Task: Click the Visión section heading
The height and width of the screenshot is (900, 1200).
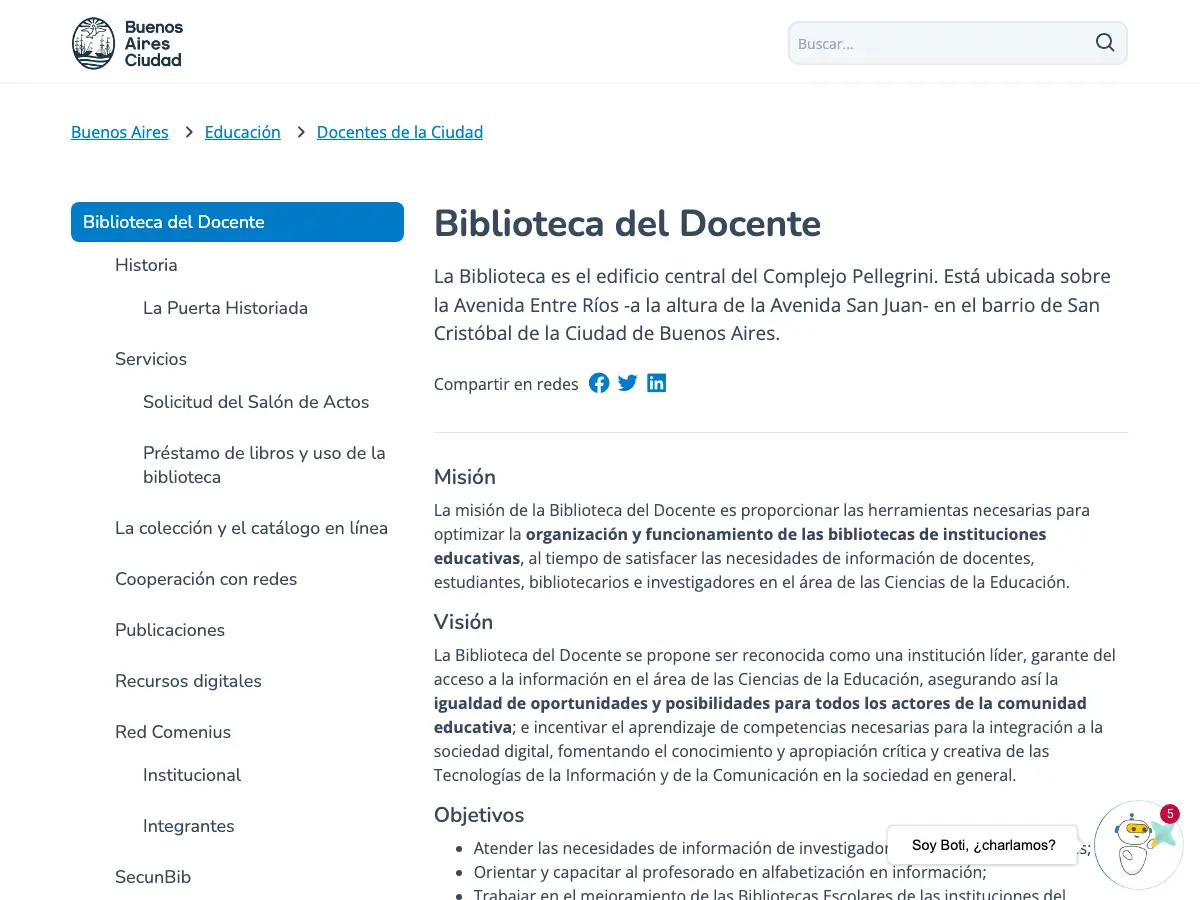Action: click(463, 622)
